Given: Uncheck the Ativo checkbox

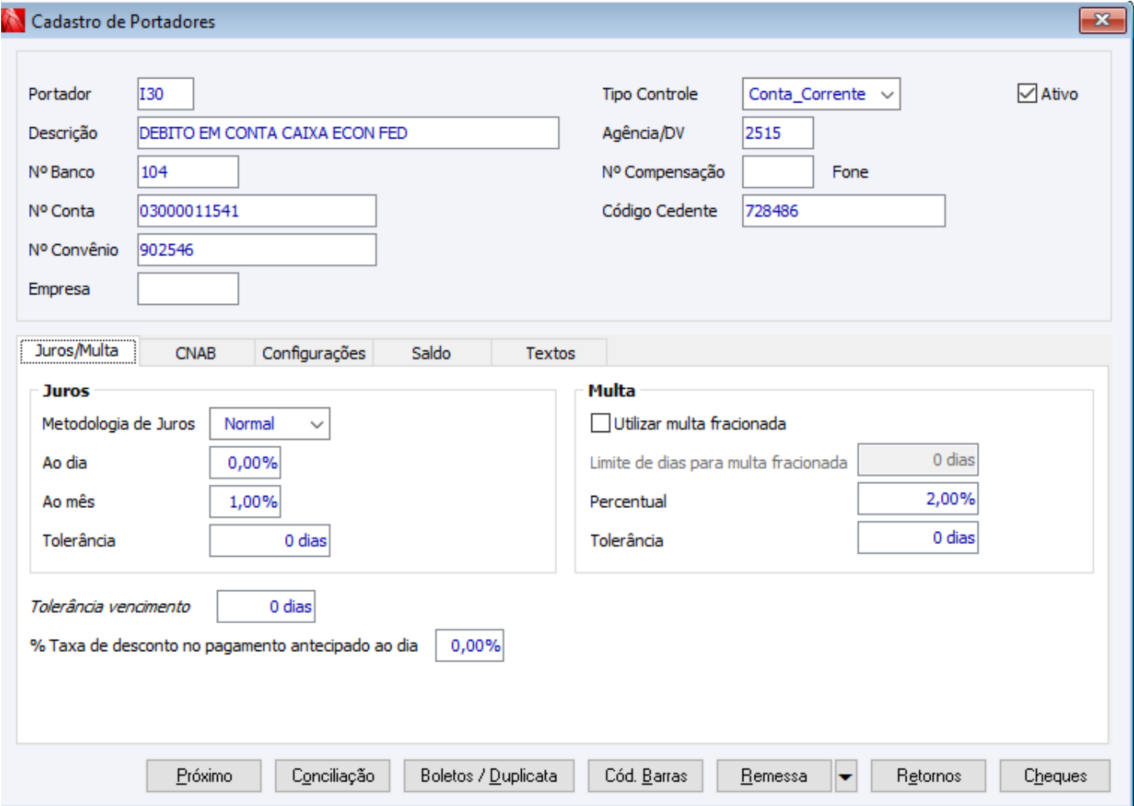Looking at the screenshot, I should click(1026, 94).
